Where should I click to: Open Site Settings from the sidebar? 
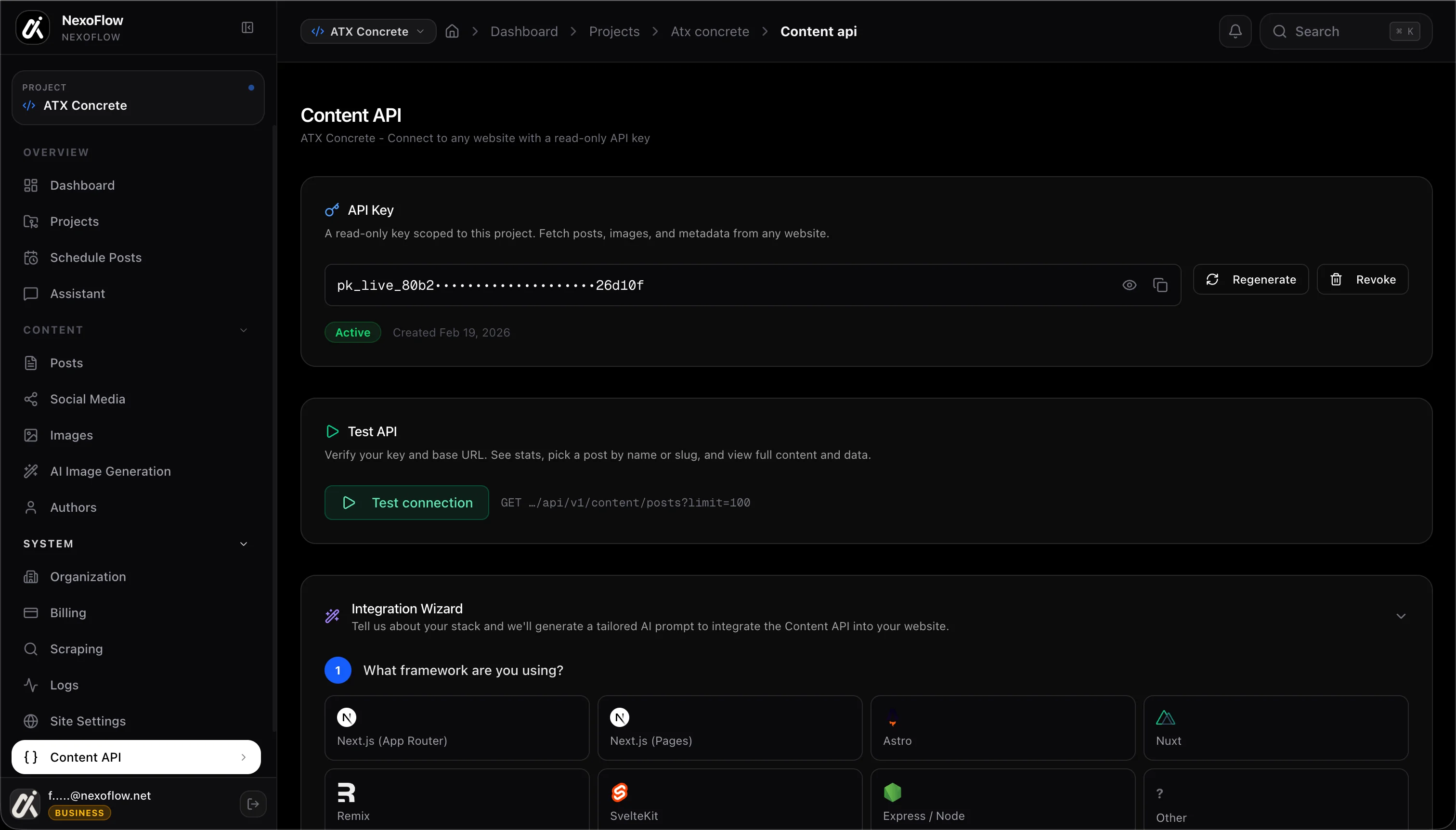point(87,721)
